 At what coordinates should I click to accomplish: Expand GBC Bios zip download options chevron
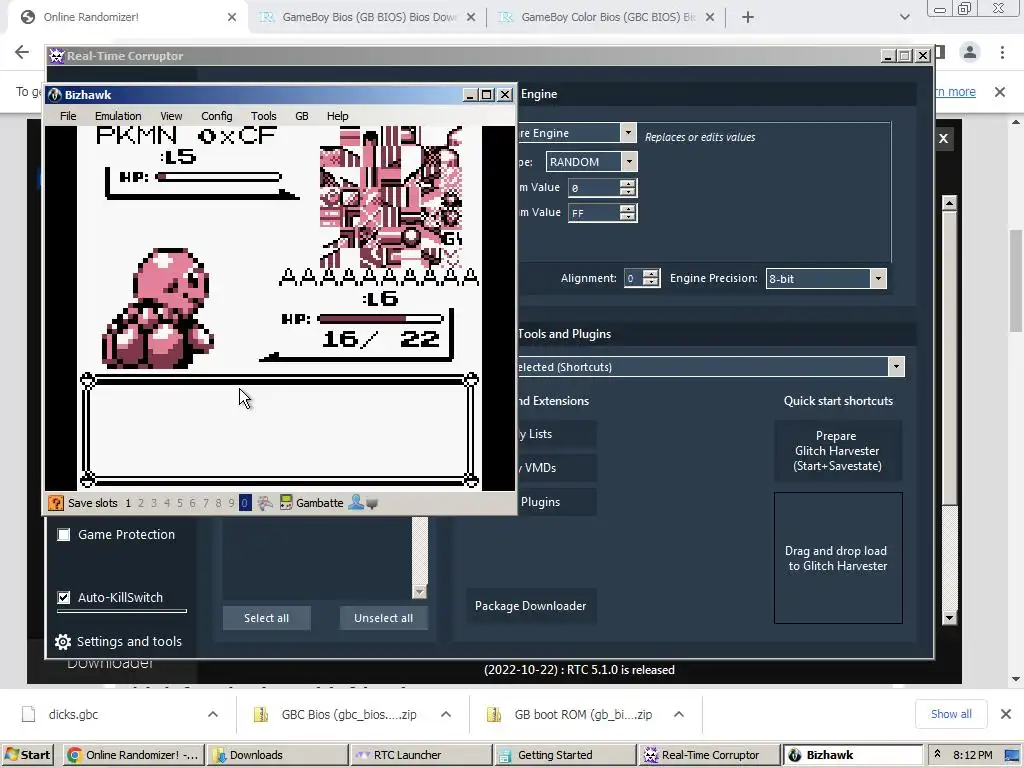click(x=446, y=714)
